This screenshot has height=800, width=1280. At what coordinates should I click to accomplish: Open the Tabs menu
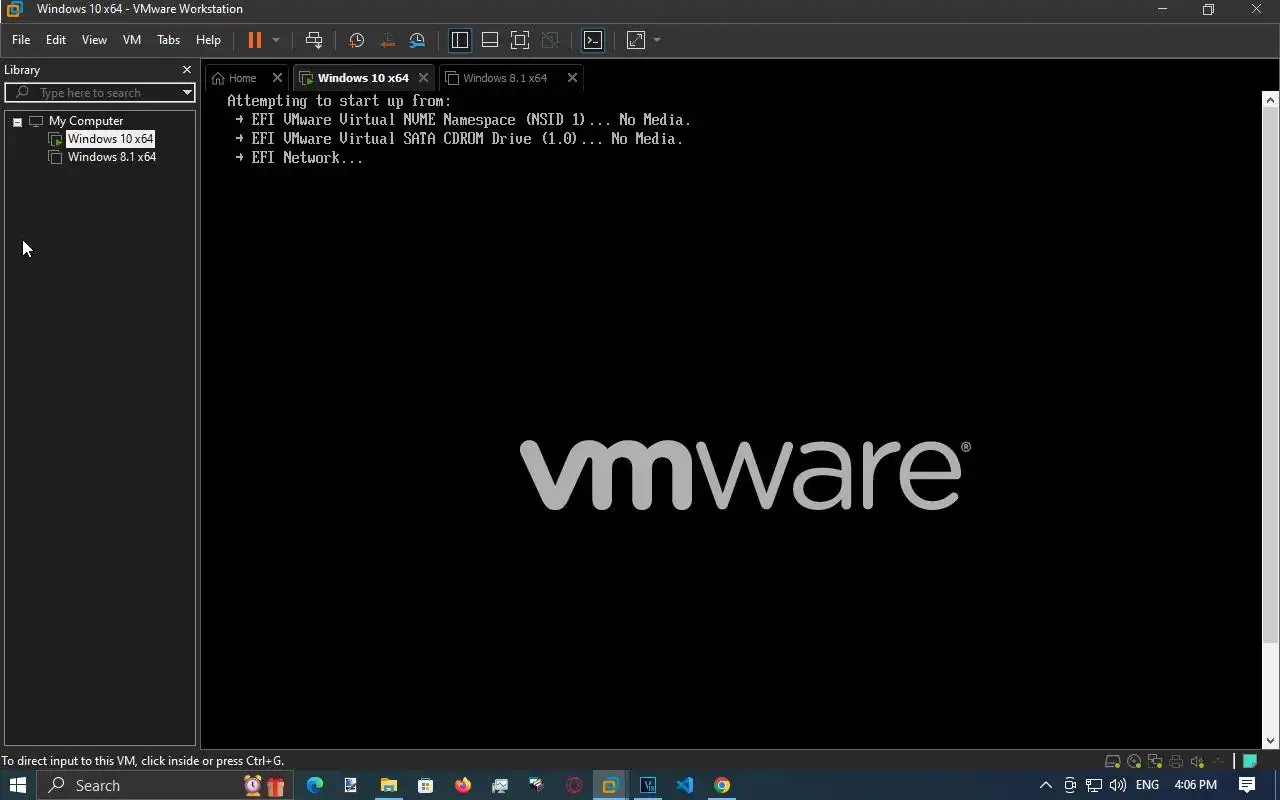click(168, 40)
